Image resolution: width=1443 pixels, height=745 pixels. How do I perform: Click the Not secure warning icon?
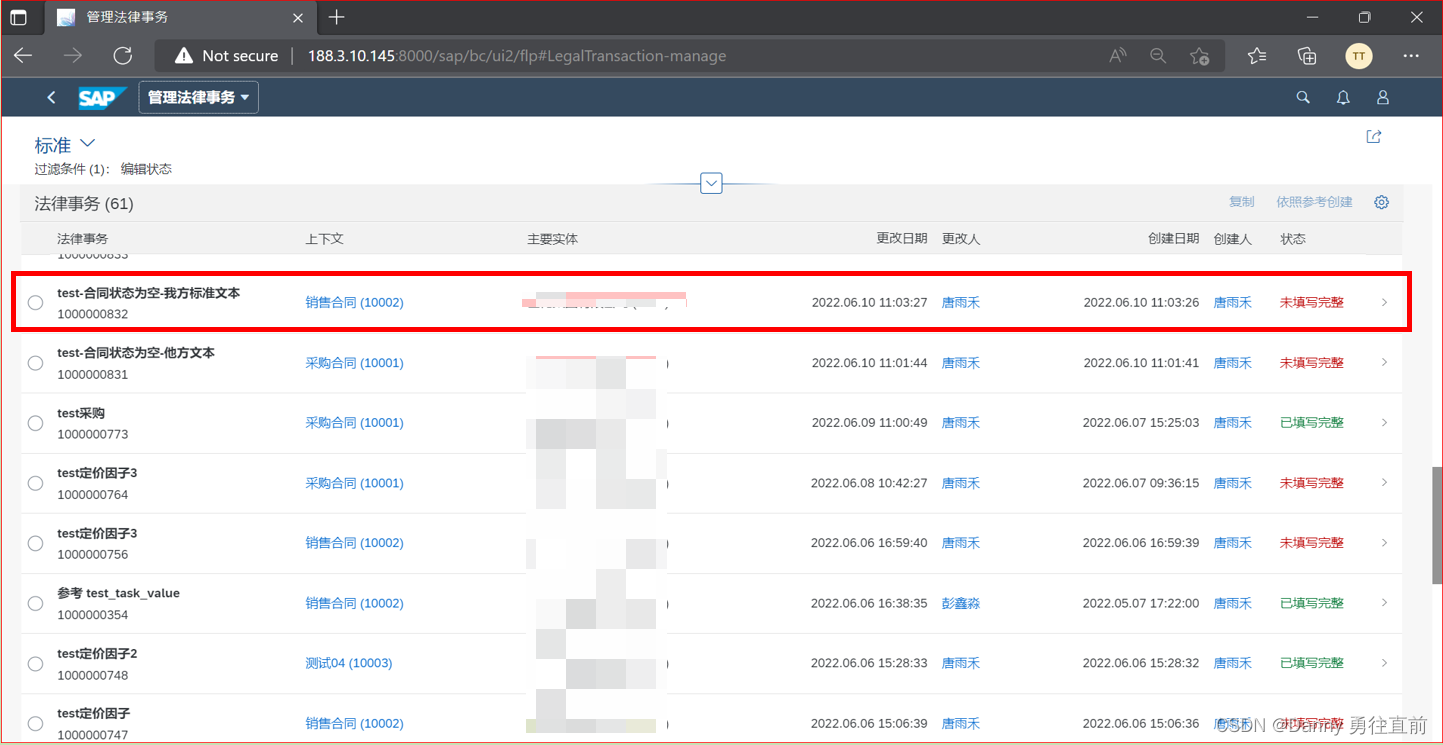click(185, 56)
